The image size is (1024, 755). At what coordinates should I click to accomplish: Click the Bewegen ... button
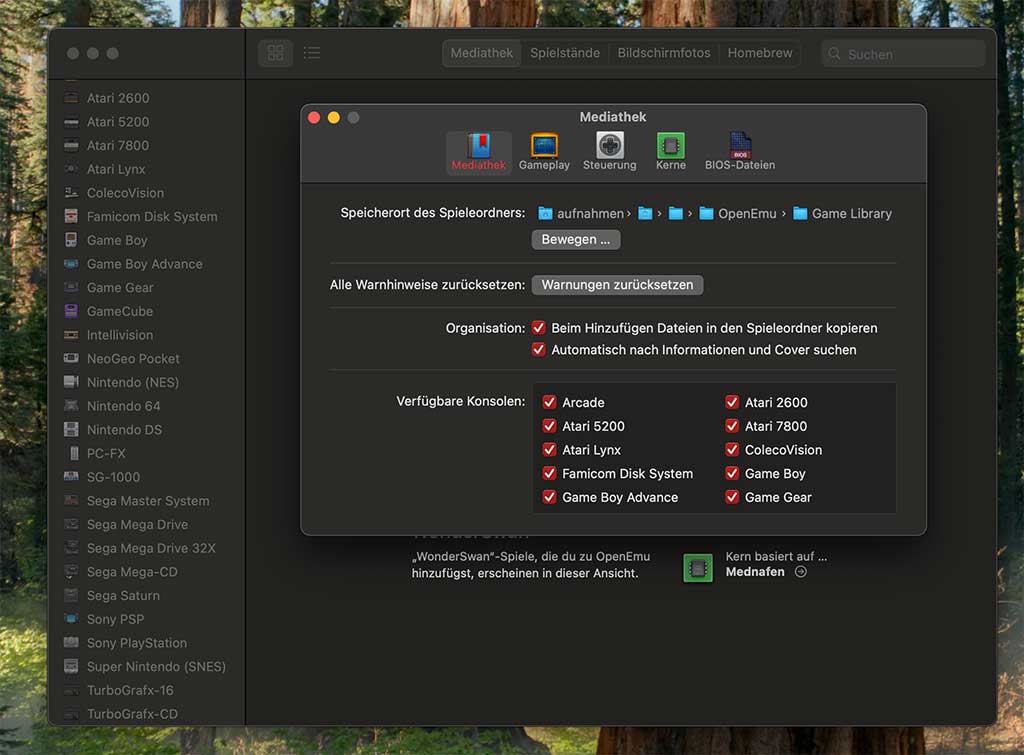pos(576,240)
